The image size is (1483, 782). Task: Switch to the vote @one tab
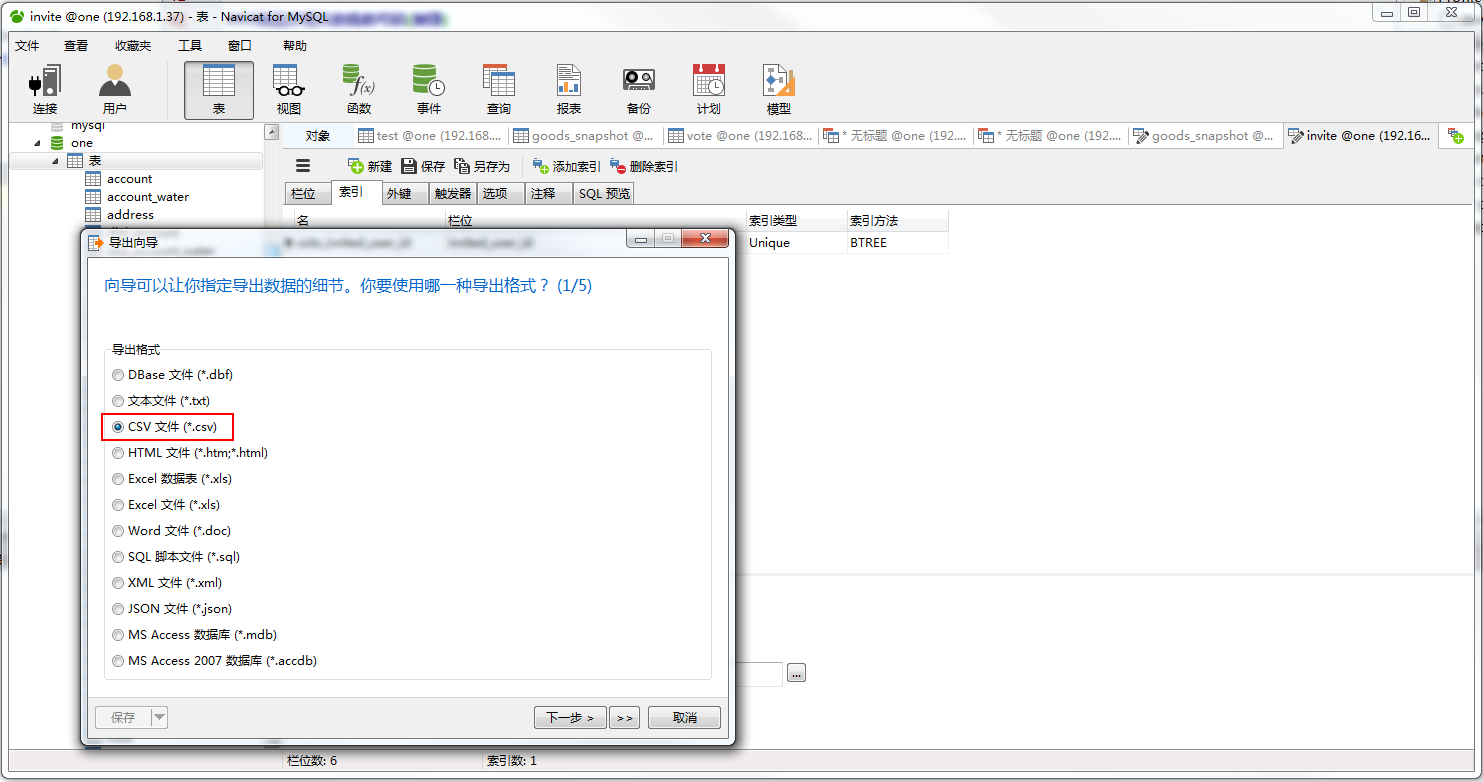741,136
